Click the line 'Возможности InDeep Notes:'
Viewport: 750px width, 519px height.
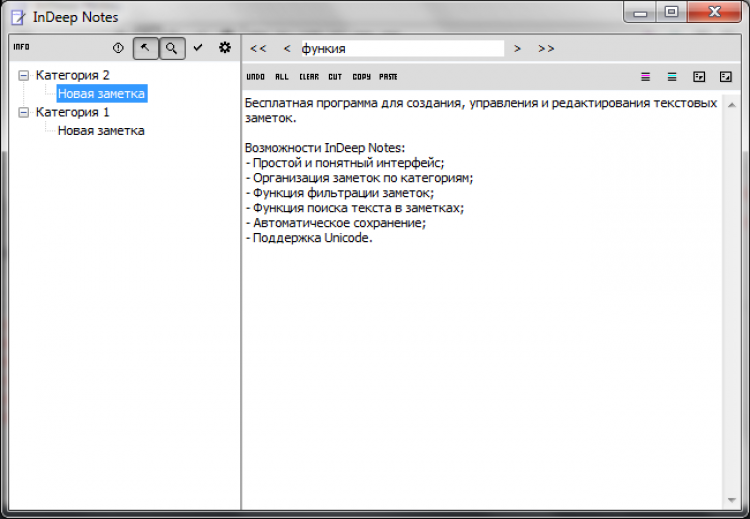pyautogui.click(x=325, y=148)
